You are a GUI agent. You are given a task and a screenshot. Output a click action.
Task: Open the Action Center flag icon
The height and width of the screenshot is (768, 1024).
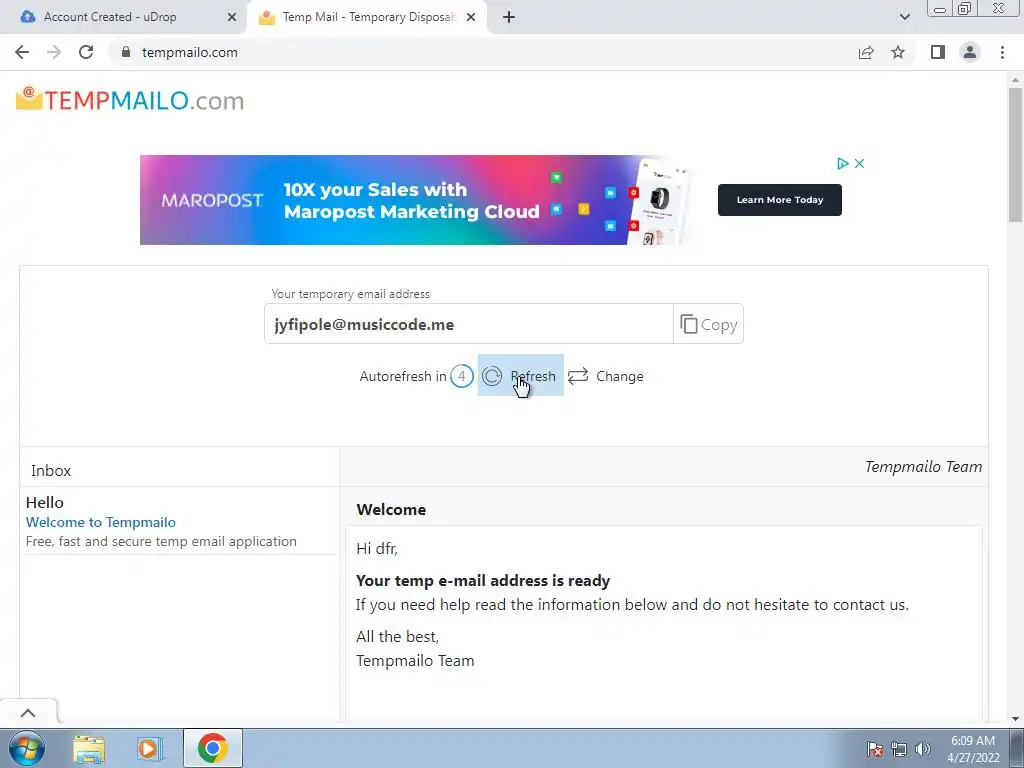[x=875, y=748]
